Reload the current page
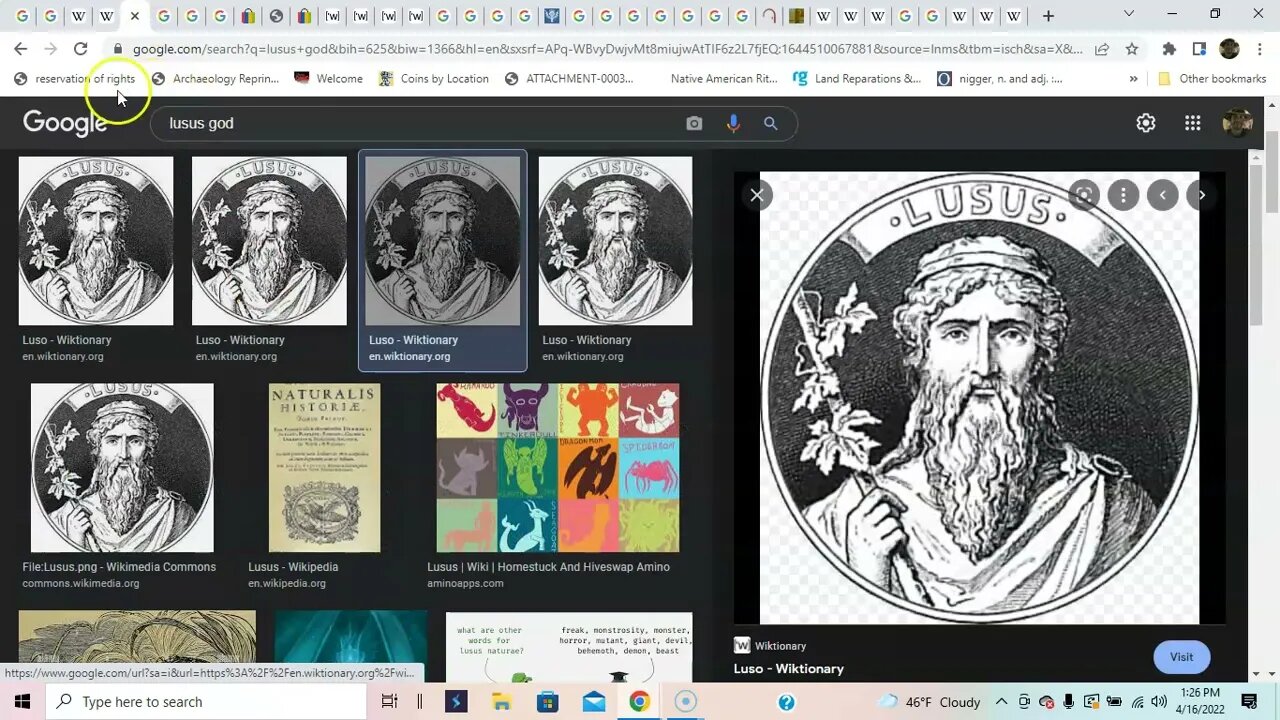Viewport: 1280px width, 720px height. [80, 49]
